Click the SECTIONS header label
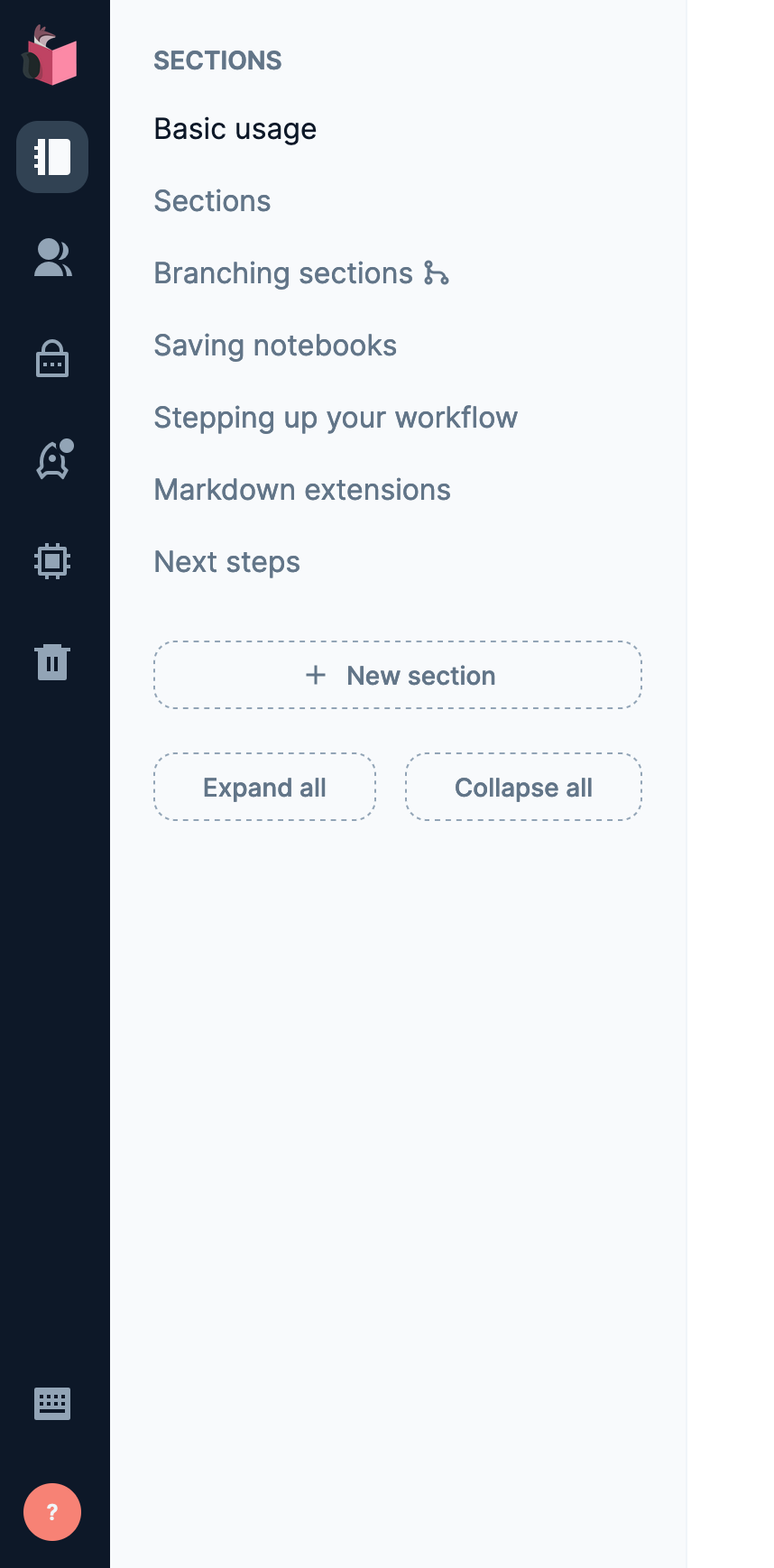Screen dimensions: 774x1568 (217, 60)
